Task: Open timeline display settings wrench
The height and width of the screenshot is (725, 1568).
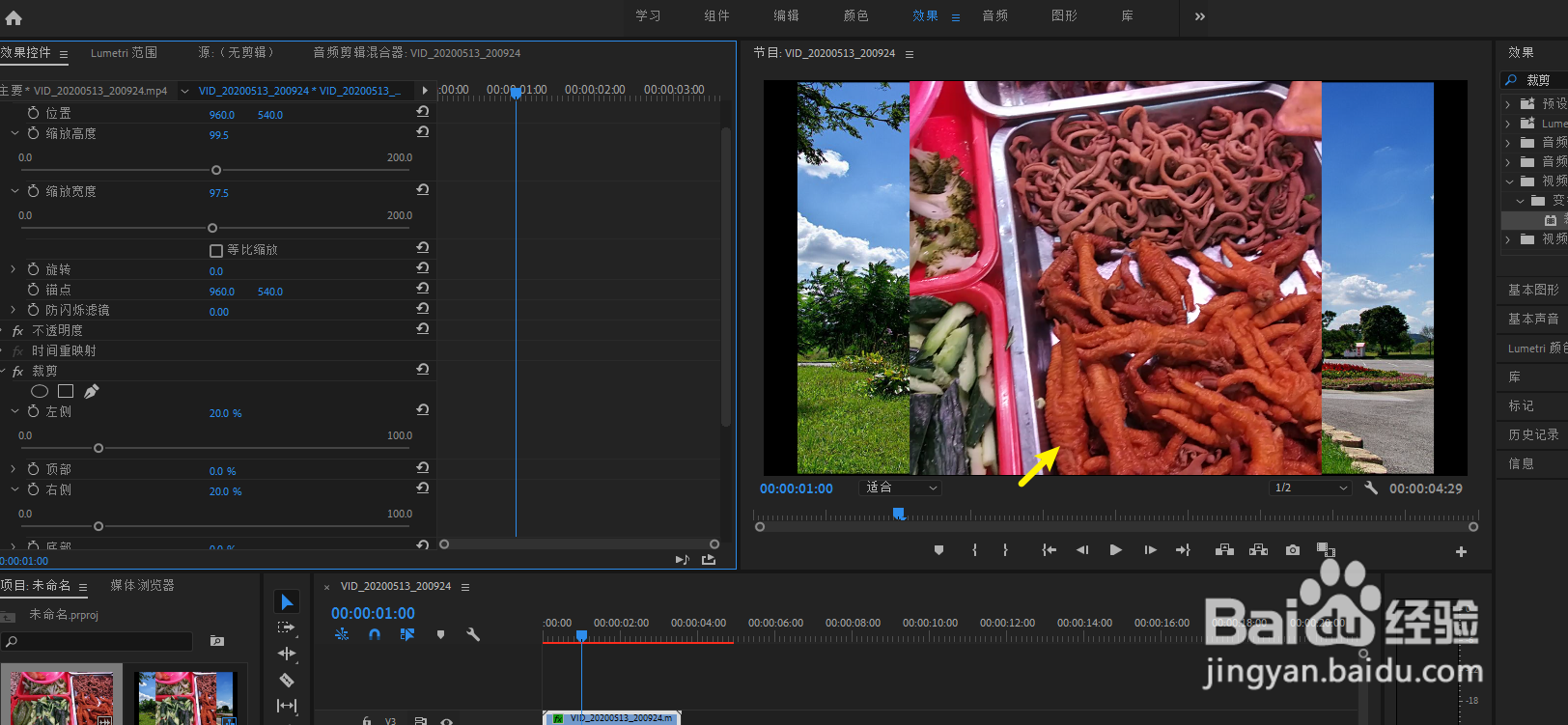Action: (473, 634)
